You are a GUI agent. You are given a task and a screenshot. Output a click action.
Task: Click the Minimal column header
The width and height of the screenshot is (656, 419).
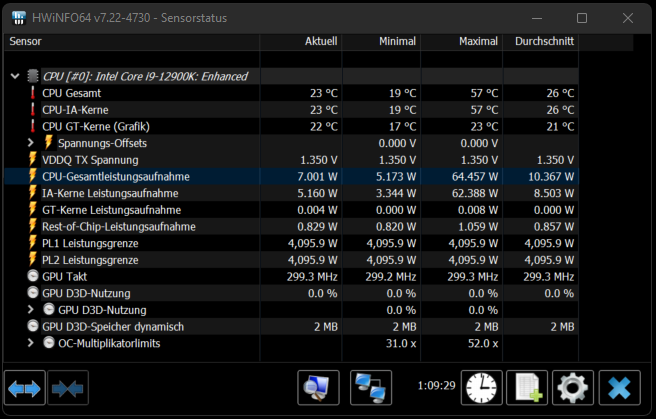[x=382, y=41]
